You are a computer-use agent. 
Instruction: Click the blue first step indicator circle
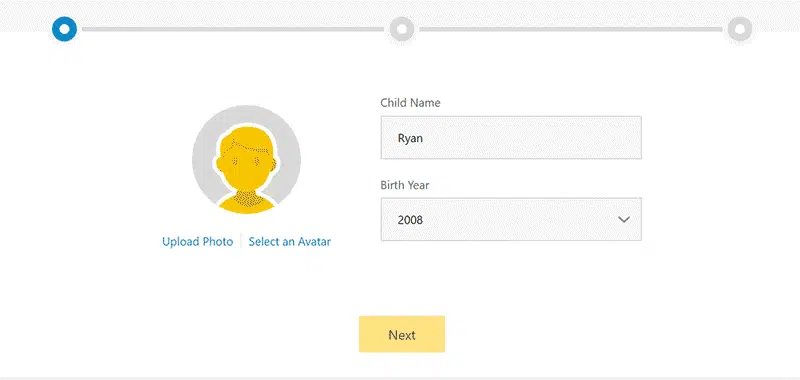click(x=64, y=29)
